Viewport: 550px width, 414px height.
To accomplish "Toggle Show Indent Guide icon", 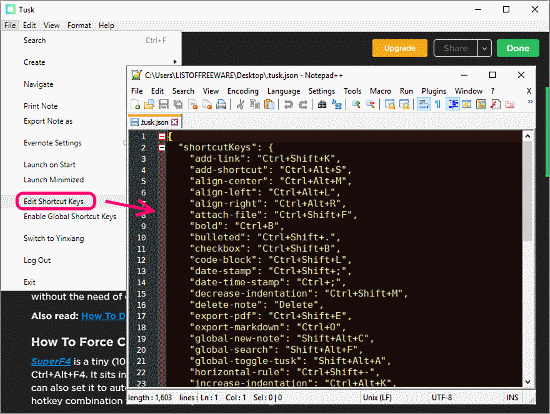I will click(x=452, y=104).
